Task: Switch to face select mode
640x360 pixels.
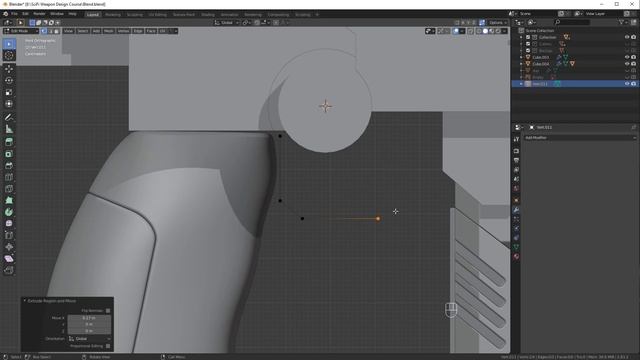Action: pos(56,31)
